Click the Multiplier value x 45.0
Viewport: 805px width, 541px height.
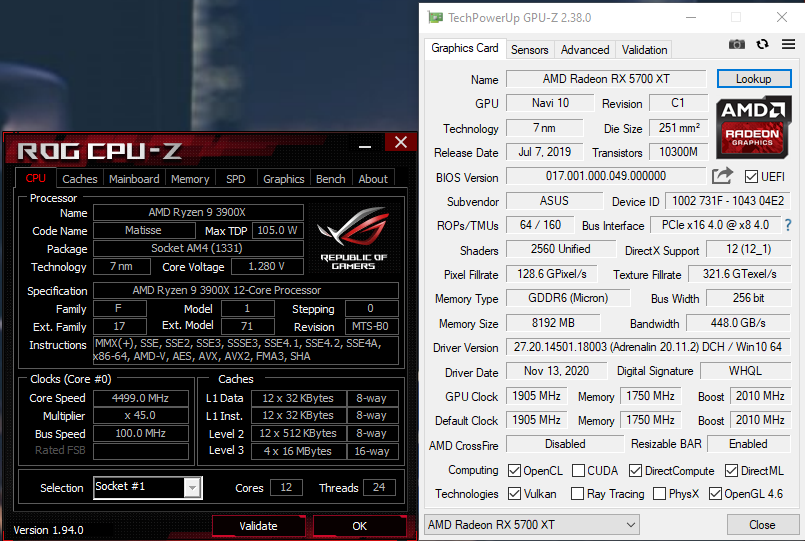pyautogui.click(x=141, y=415)
